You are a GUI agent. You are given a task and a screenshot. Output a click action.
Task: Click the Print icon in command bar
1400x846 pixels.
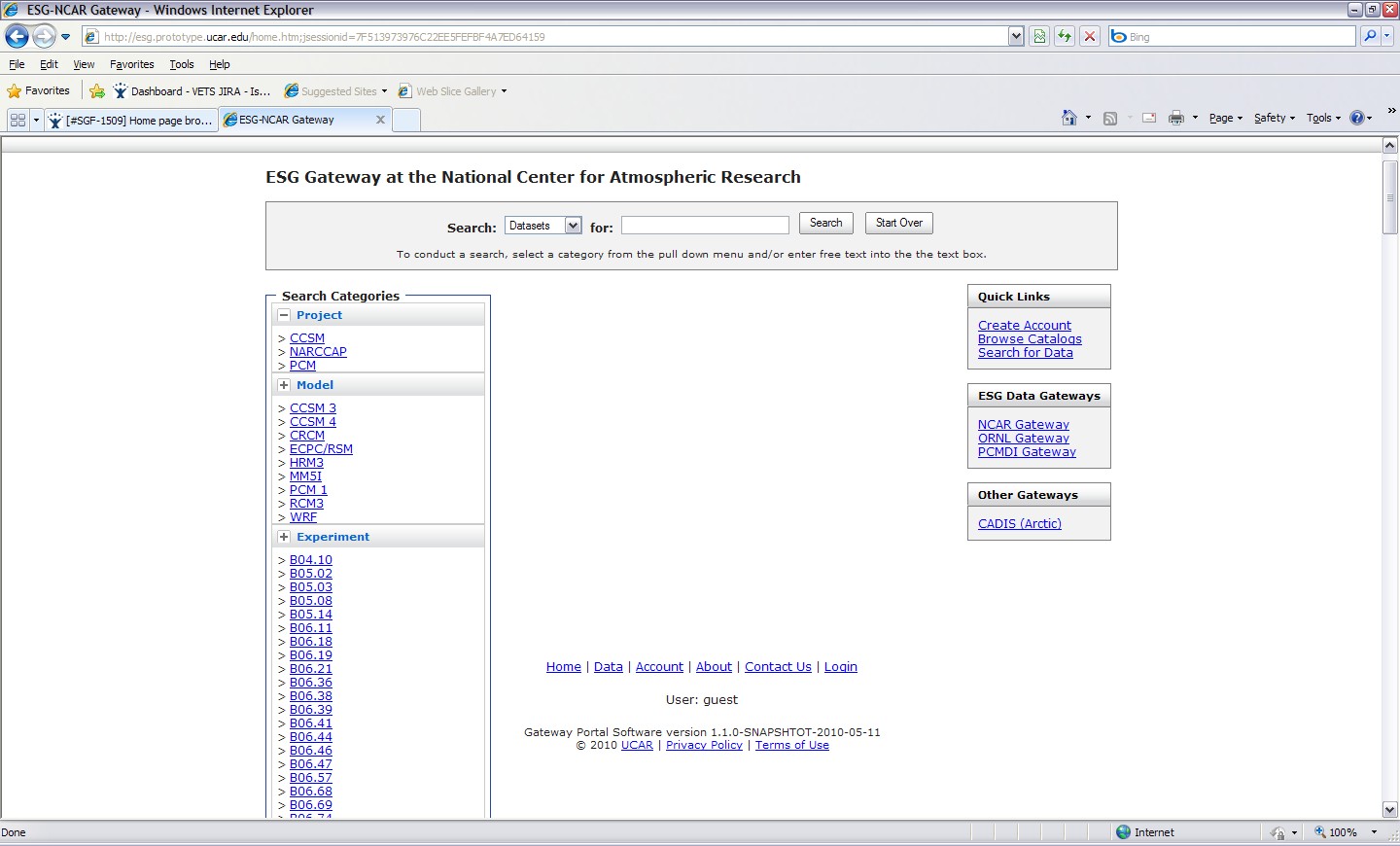1175,118
